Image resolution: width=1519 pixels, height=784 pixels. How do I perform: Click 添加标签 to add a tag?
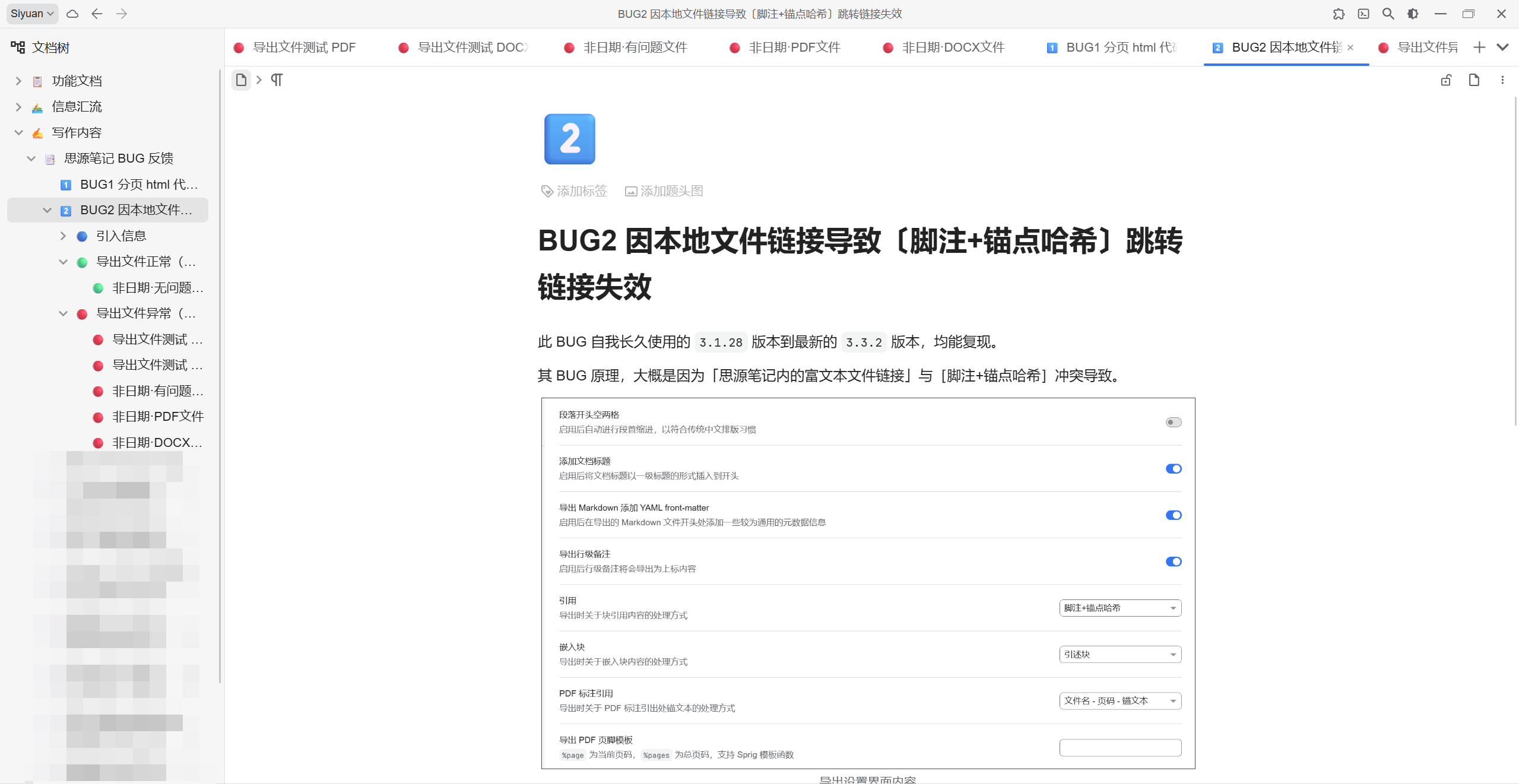click(573, 191)
